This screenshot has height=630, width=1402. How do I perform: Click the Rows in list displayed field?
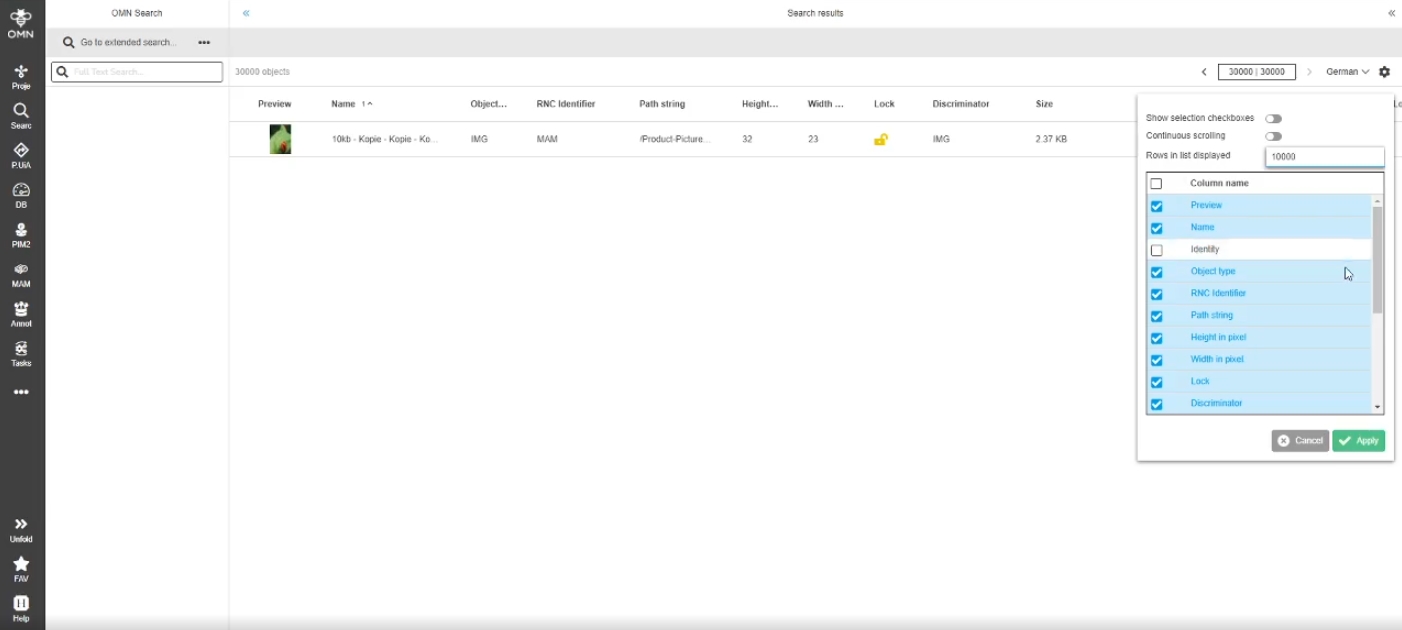1324,157
